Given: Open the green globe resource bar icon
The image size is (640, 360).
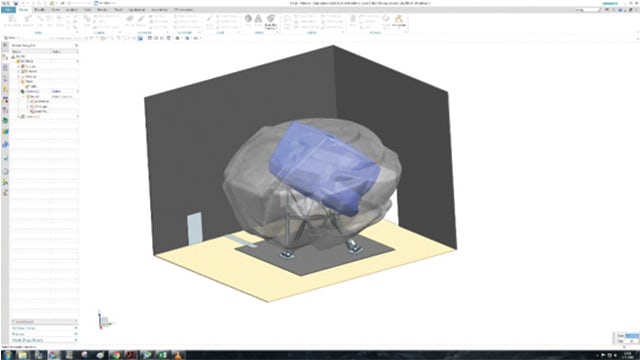Looking at the screenshot, I should pyautogui.click(x=5, y=120).
